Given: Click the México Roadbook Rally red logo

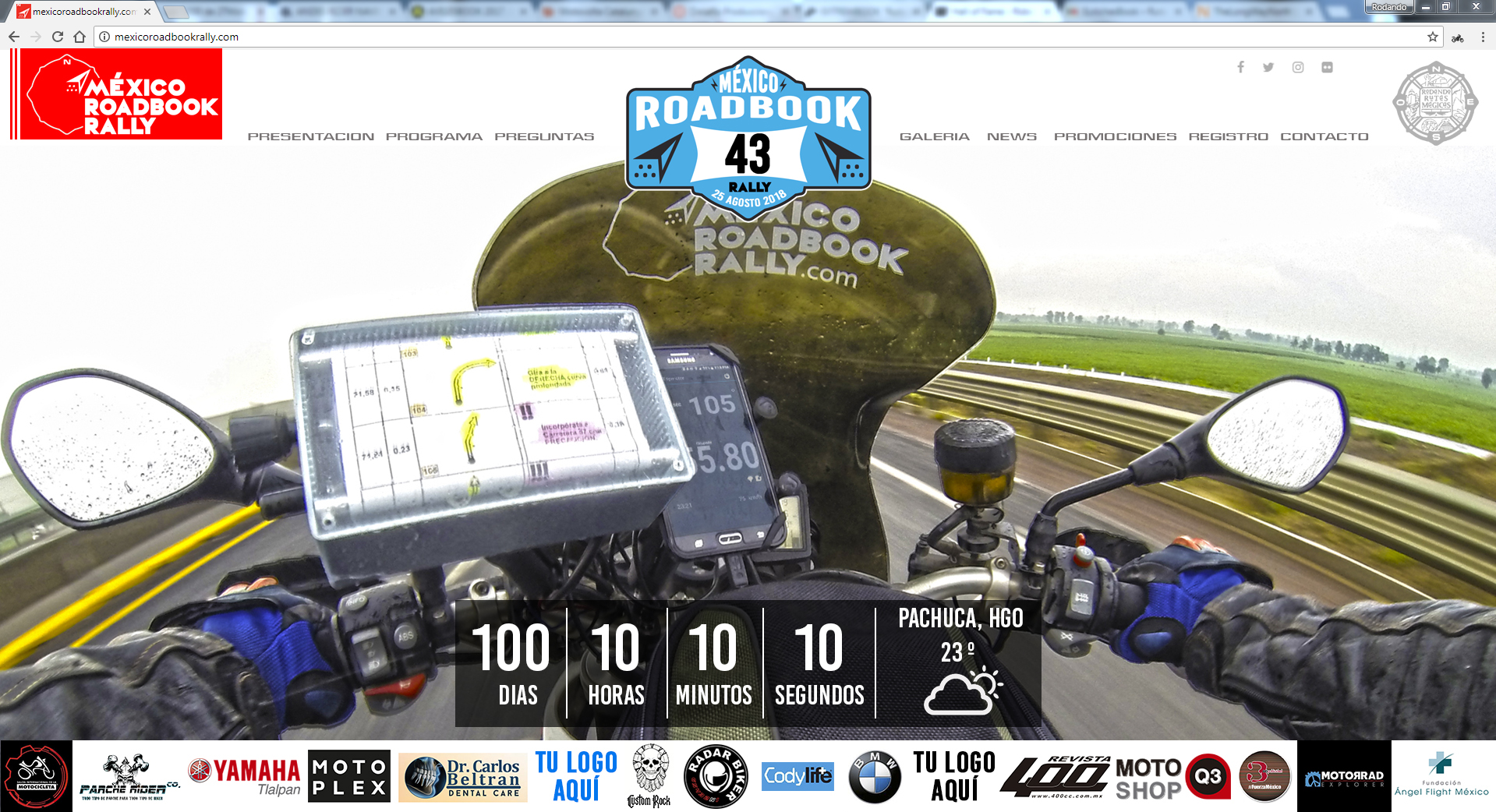Looking at the screenshot, I should 117,94.
